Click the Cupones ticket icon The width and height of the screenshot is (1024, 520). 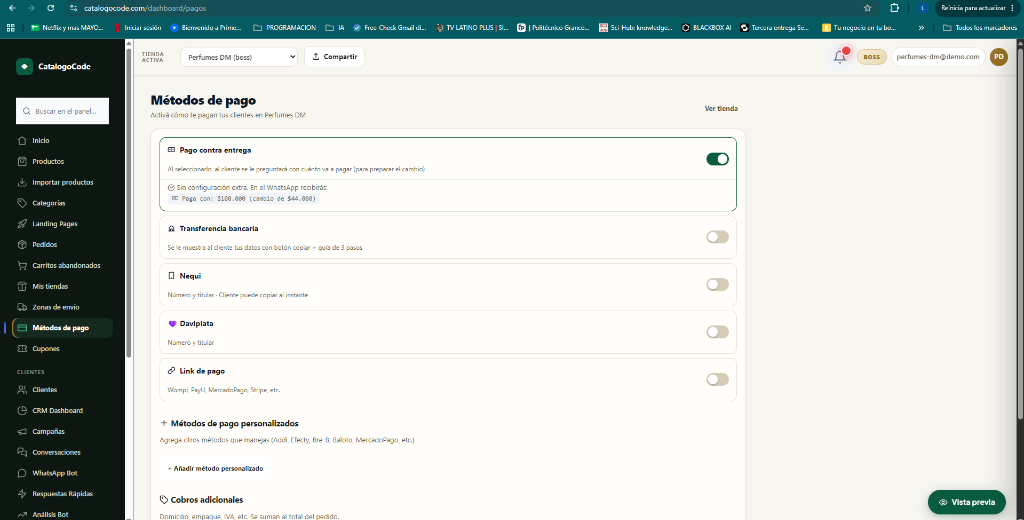pos(22,349)
